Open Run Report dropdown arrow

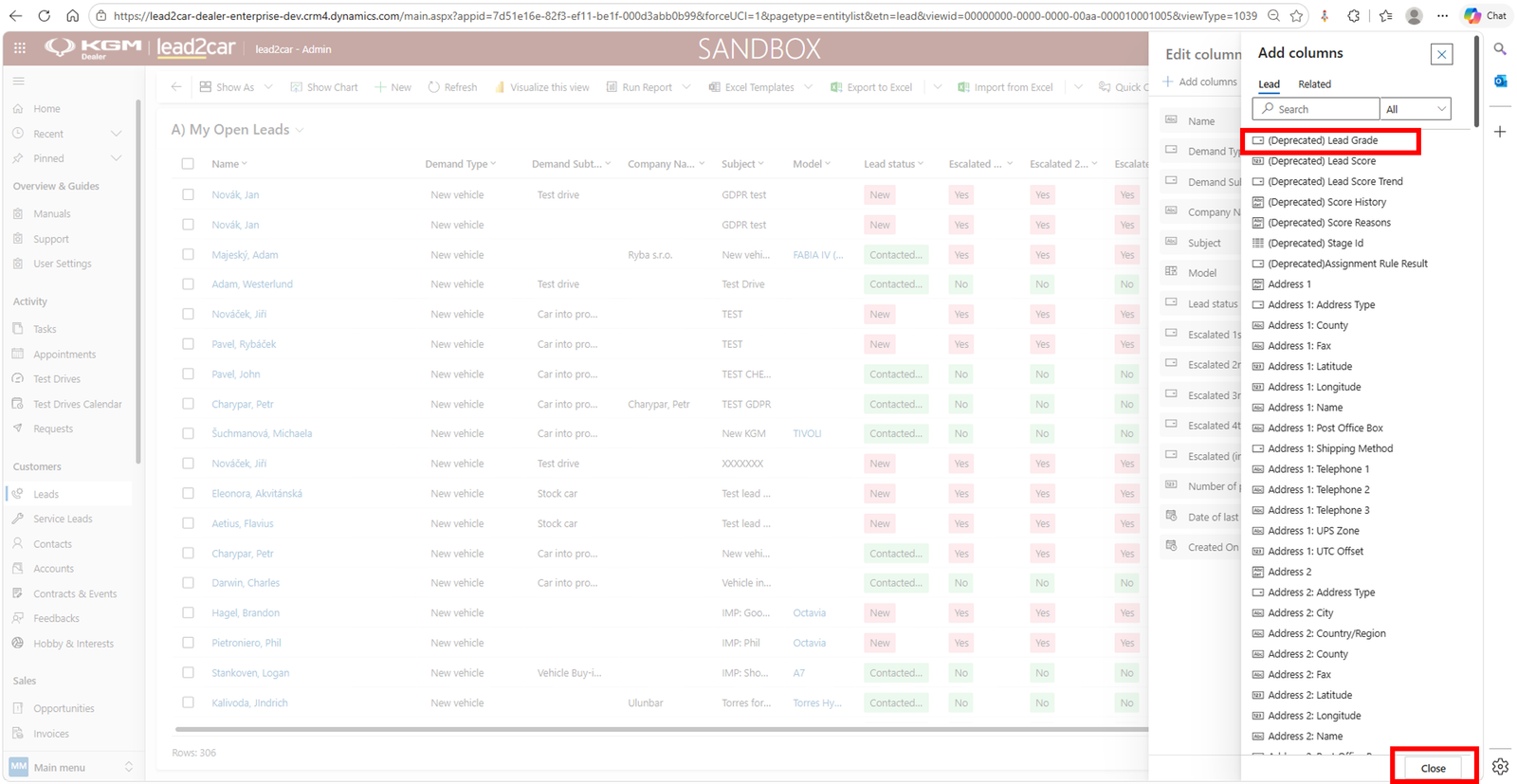[x=685, y=87]
